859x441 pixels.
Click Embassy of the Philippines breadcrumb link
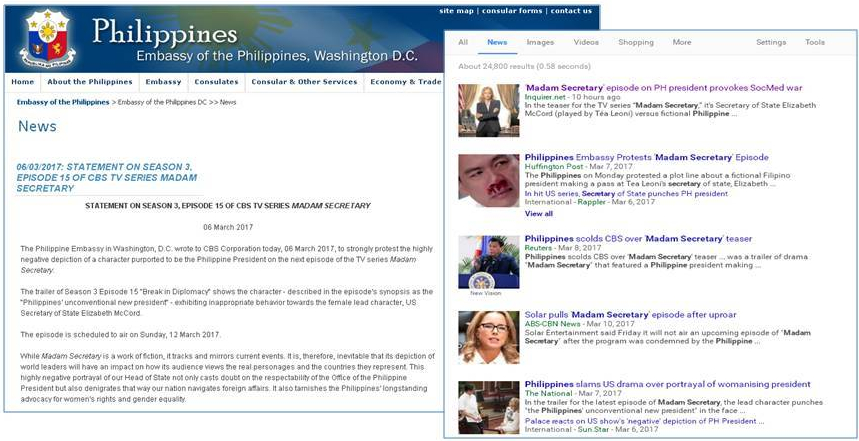(x=62, y=102)
